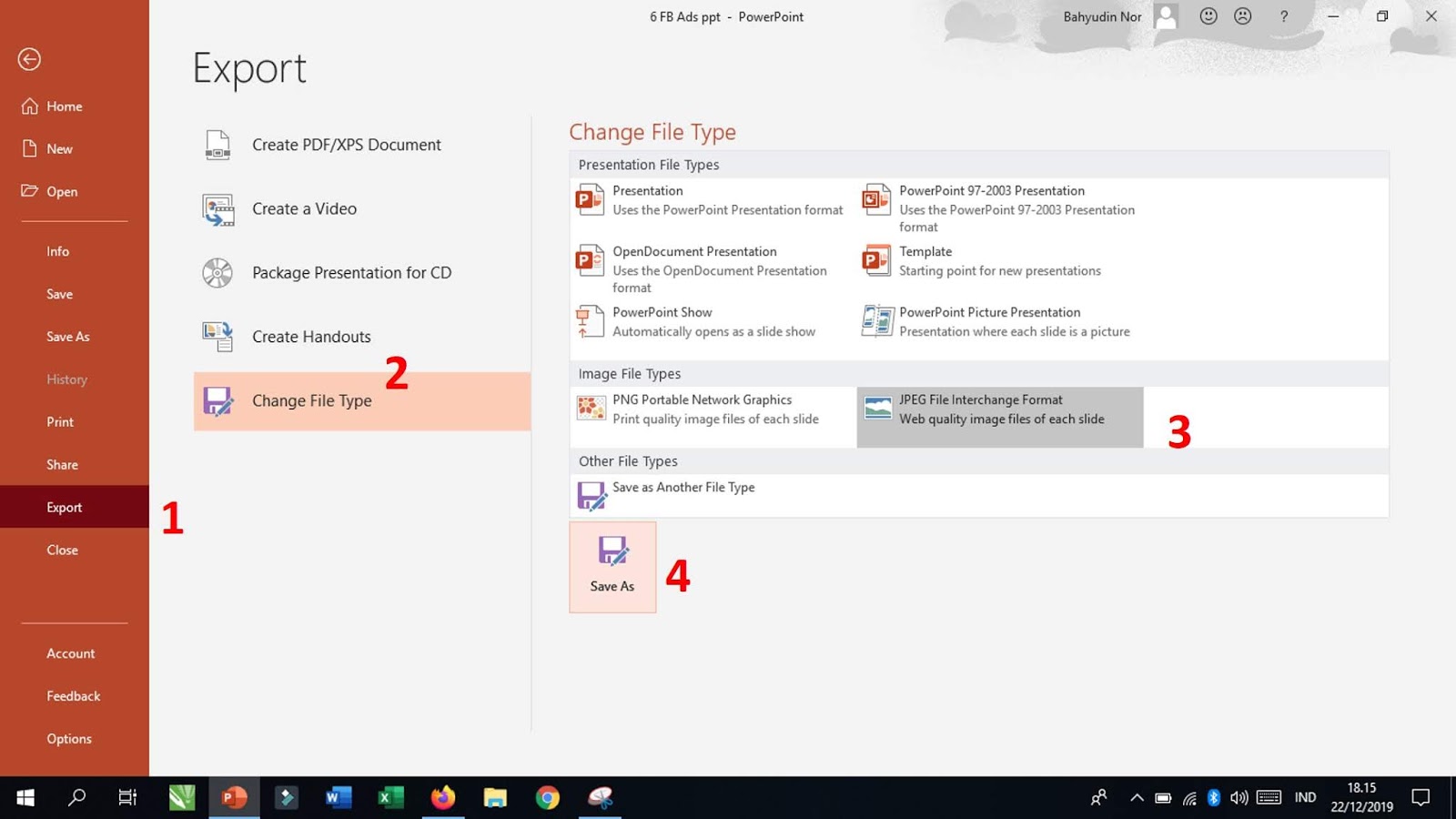Click 'Web quality image files of each slide' text
The image size is (1456, 819).
1002,420
